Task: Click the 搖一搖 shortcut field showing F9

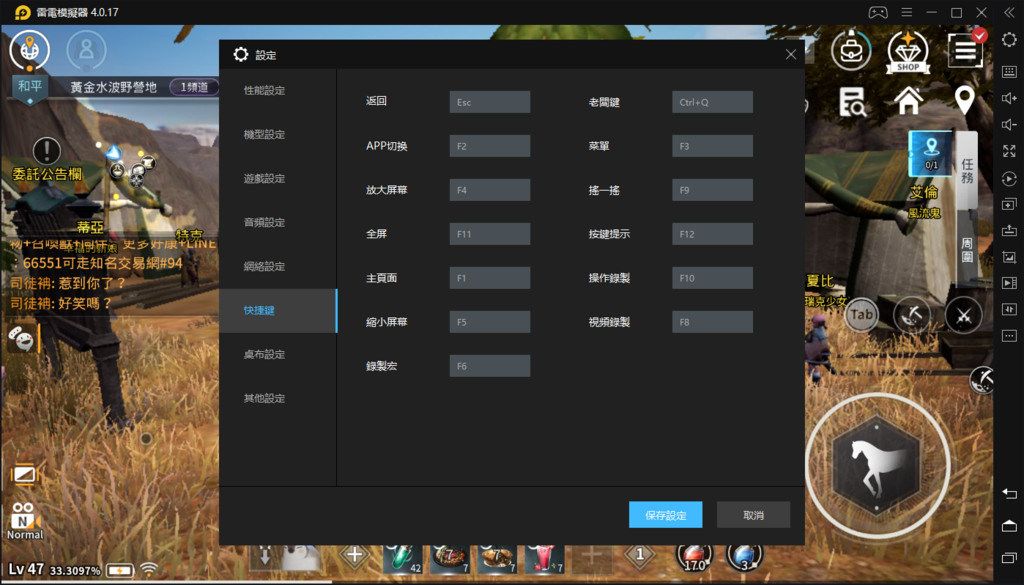Action: click(x=712, y=190)
